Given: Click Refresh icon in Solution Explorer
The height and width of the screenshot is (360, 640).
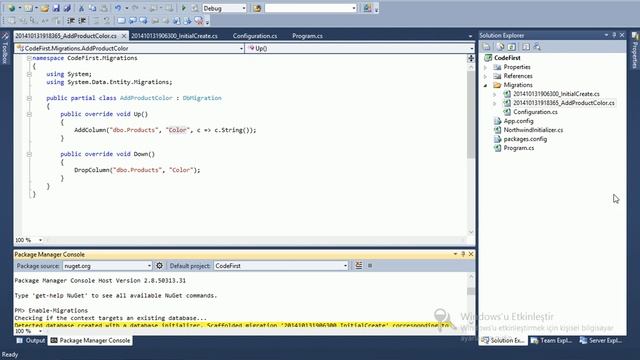Looking at the screenshot, I should (x=512, y=47).
